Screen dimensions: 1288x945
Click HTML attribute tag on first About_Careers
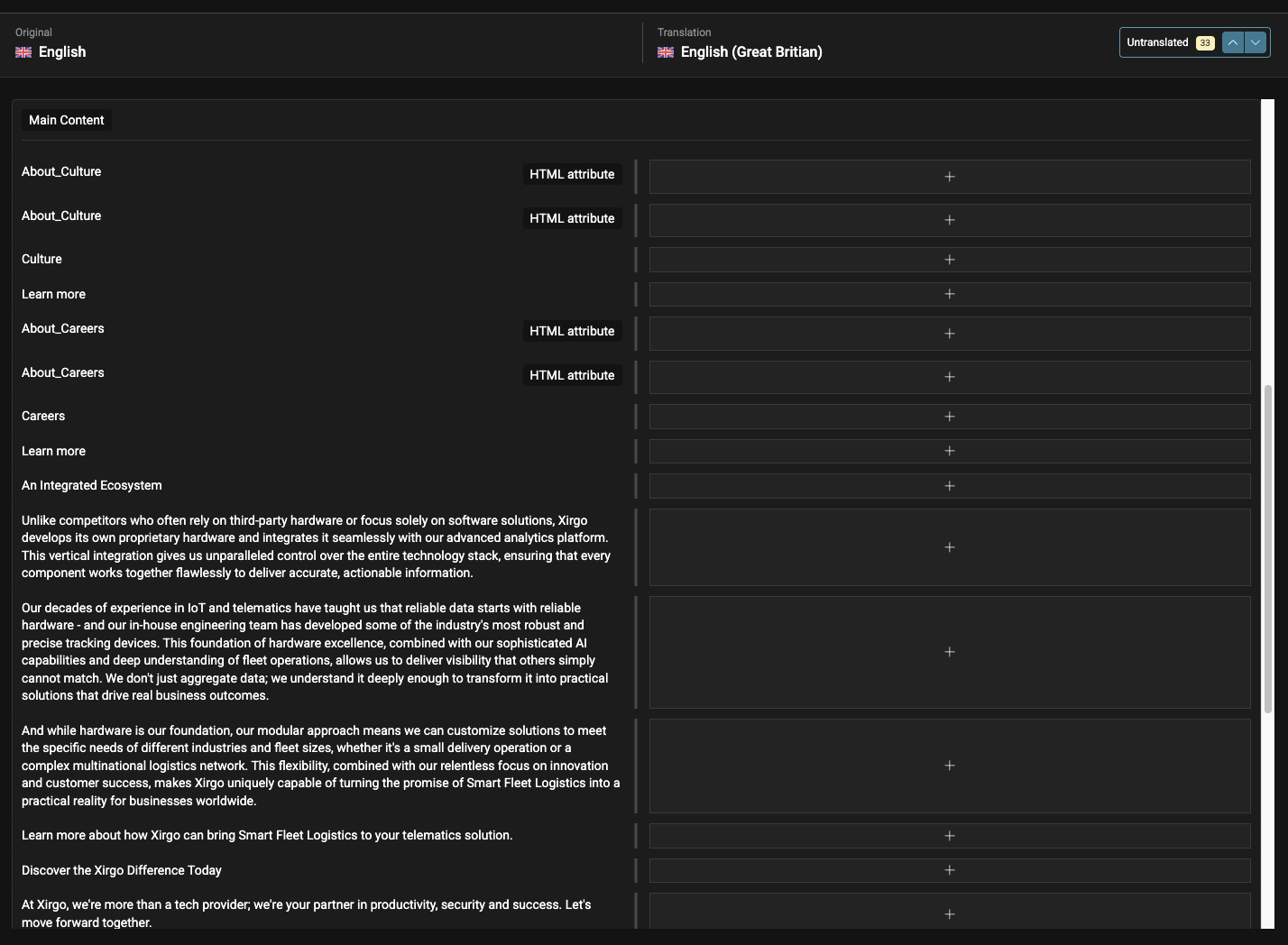(572, 331)
